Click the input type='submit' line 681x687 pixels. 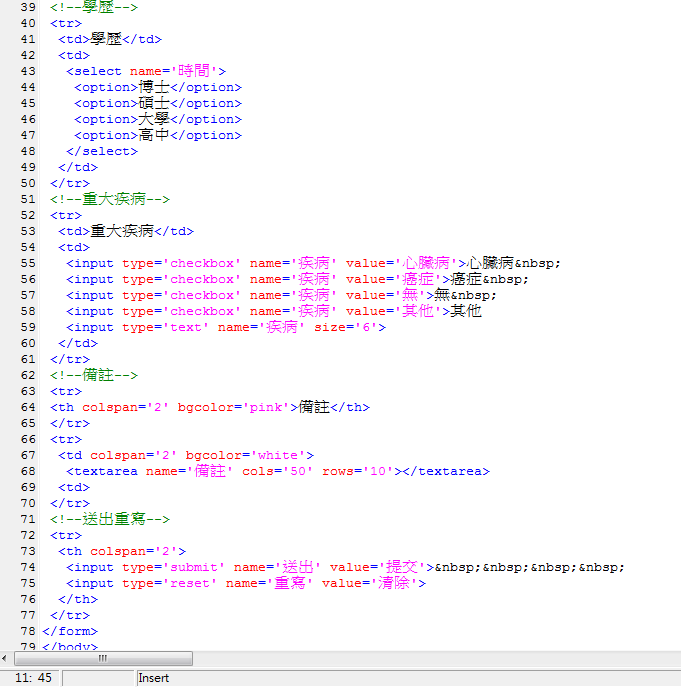(345, 567)
